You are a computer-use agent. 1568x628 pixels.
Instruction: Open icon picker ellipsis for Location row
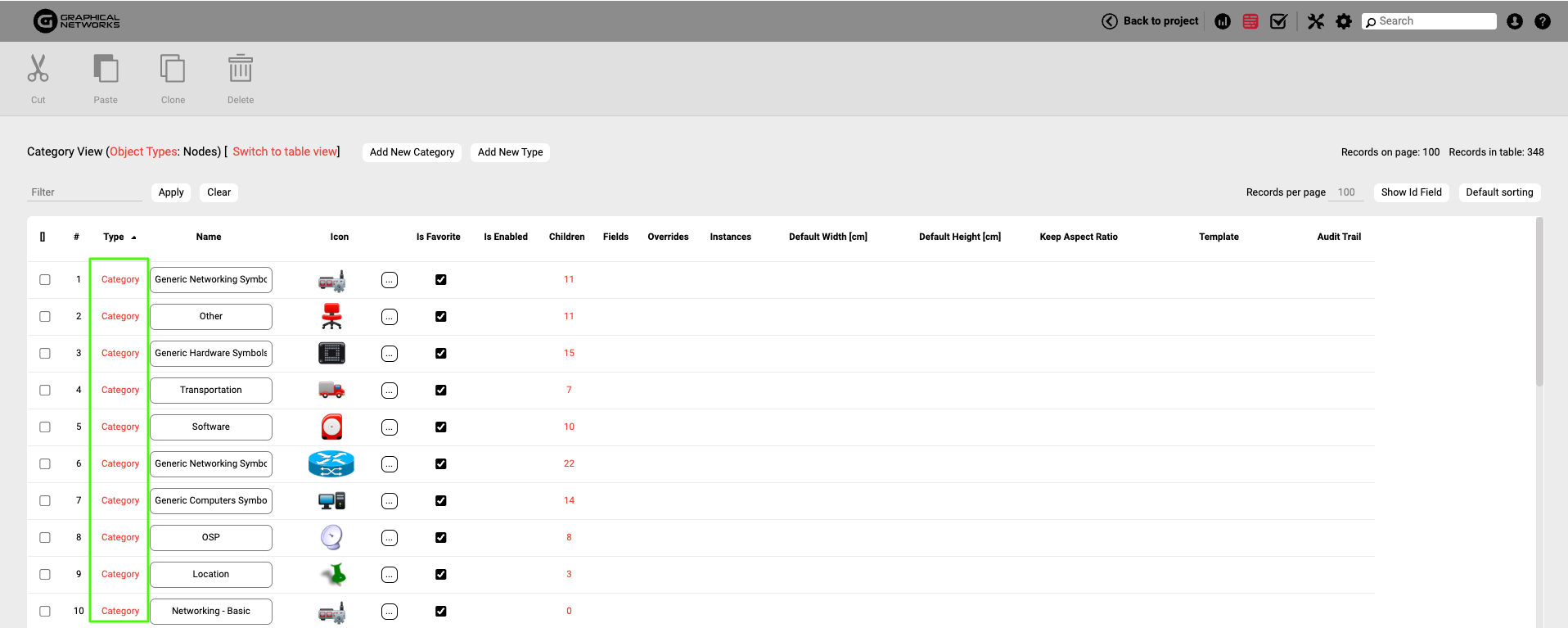click(390, 575)
